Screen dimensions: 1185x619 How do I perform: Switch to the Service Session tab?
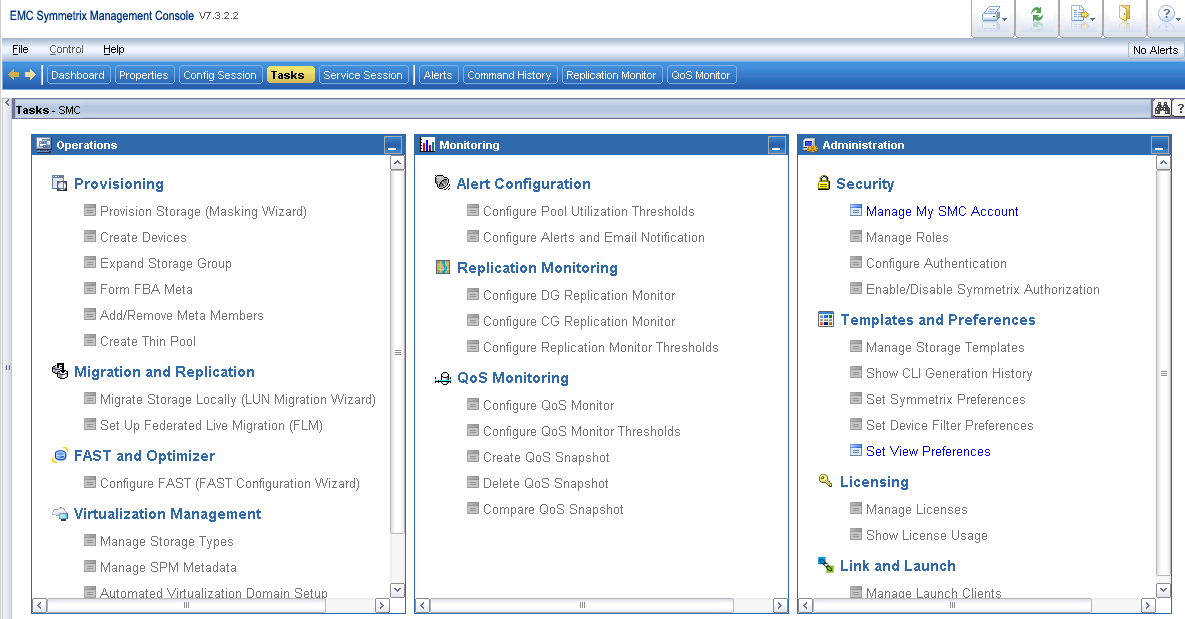363,75
